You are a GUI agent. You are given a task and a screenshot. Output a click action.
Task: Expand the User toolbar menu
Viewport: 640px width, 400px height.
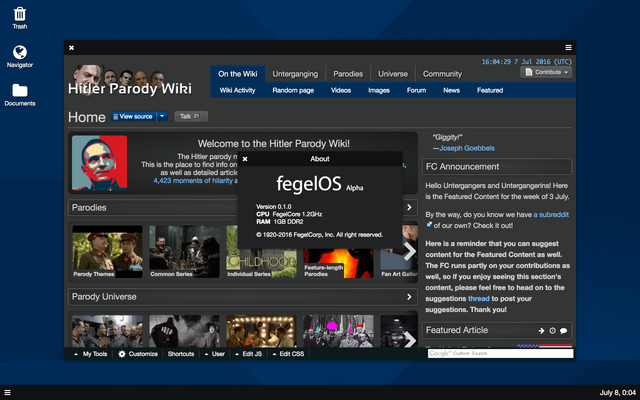(x=215, y=354)
